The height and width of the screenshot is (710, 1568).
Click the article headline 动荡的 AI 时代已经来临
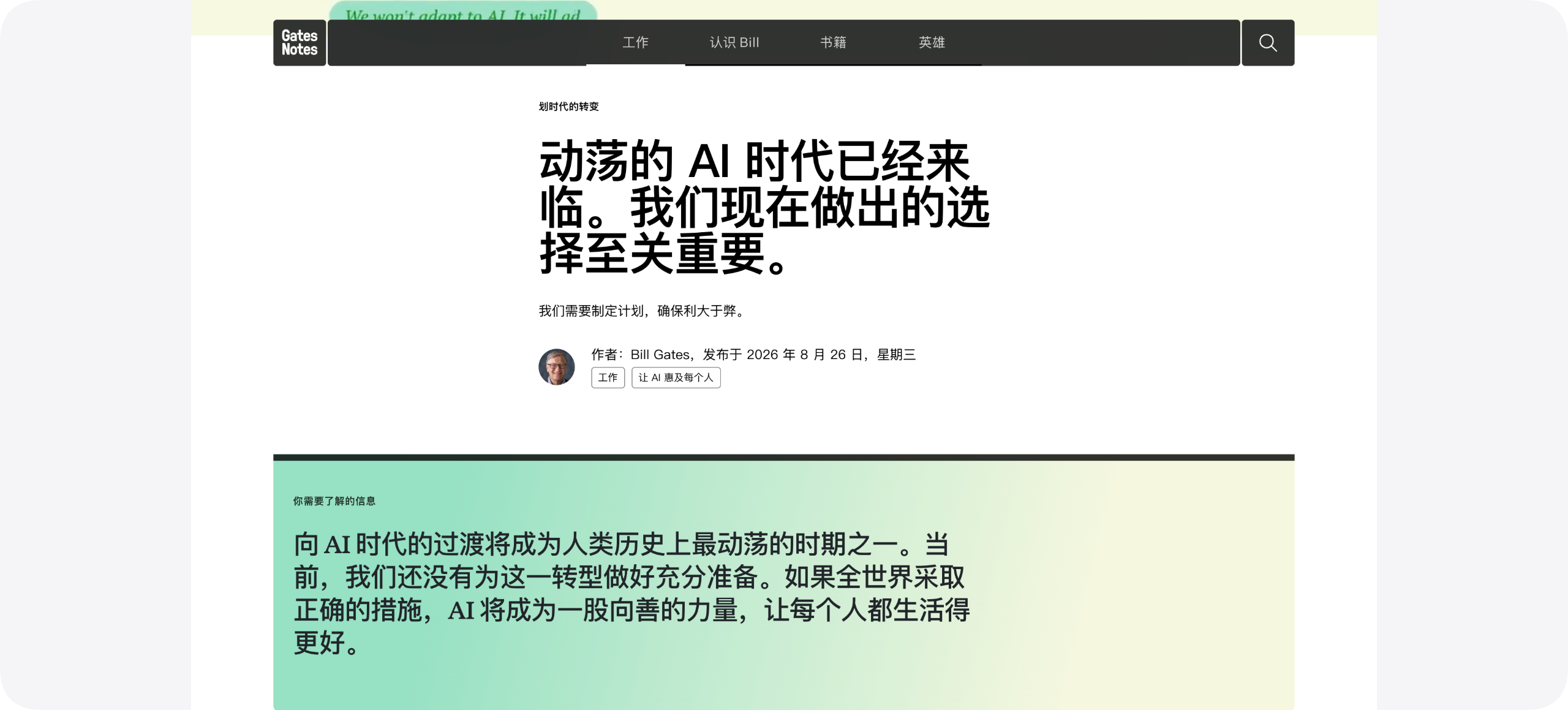click(x=764, y=206)
